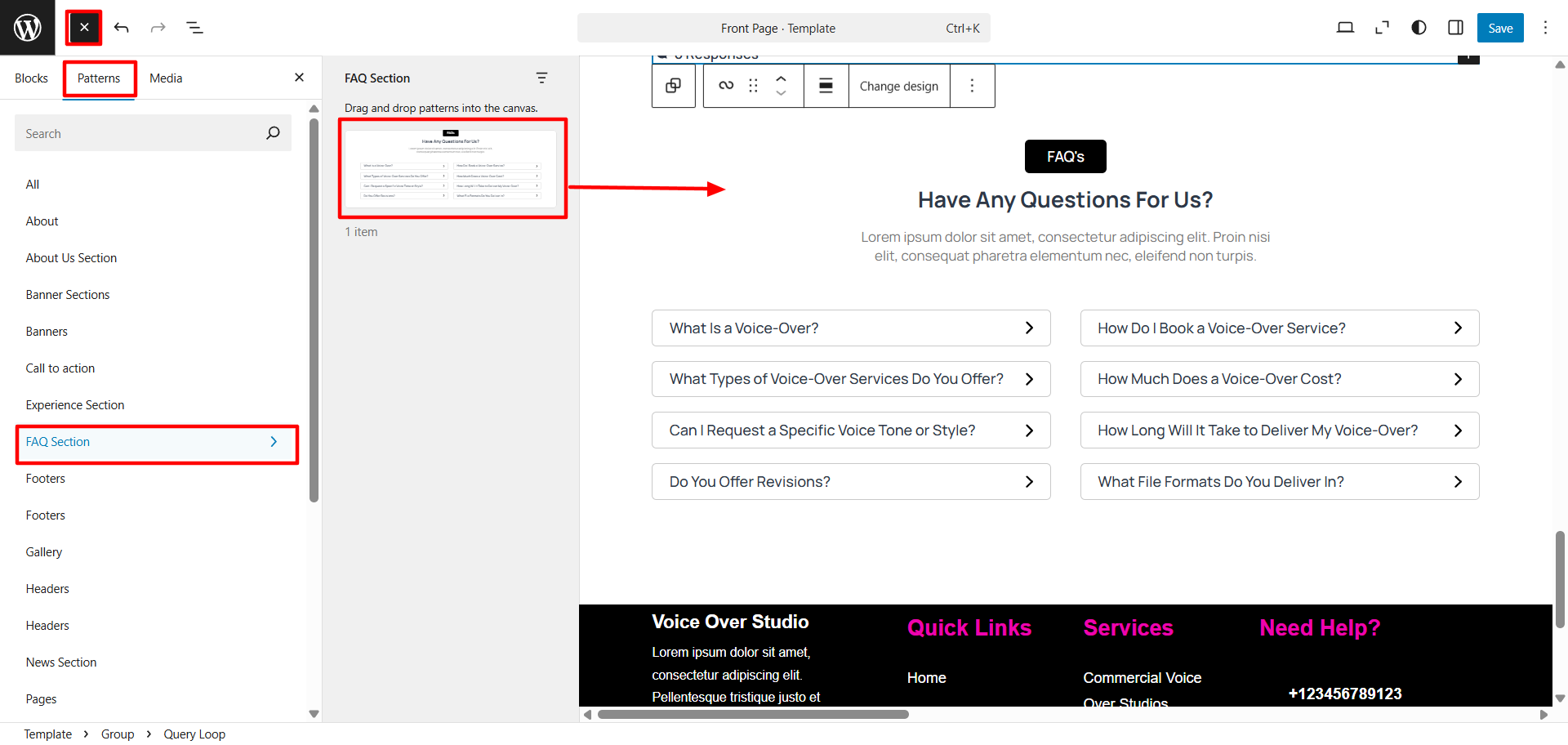This screenshot has width=1568, height=745.
Task: Open the block options three-dot menu
Action: click(x=972, y=86)
